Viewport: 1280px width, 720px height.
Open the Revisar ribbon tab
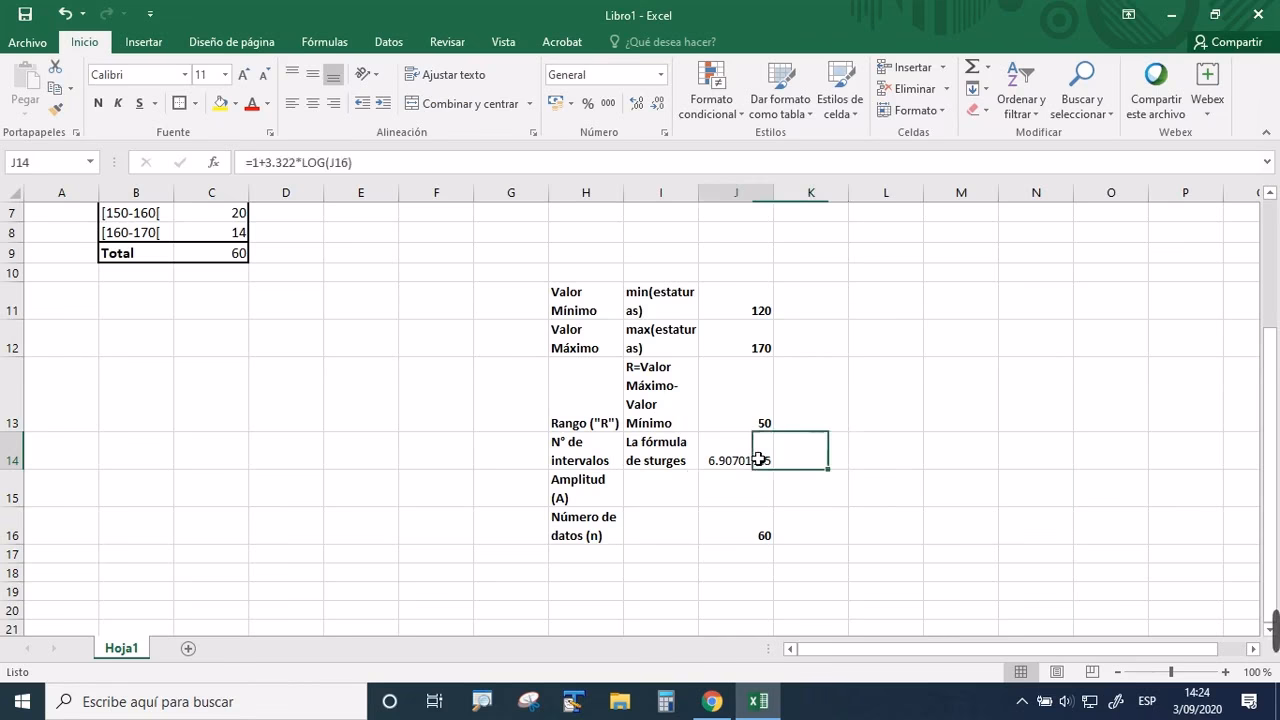(x=447, y=42)
